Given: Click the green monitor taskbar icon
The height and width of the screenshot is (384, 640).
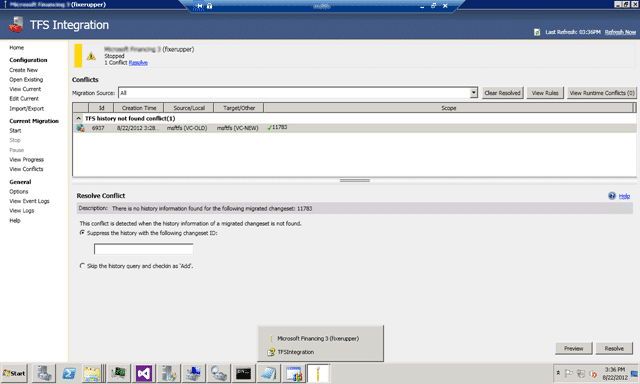Looking at the screenshot, I should tap(119, 373).
